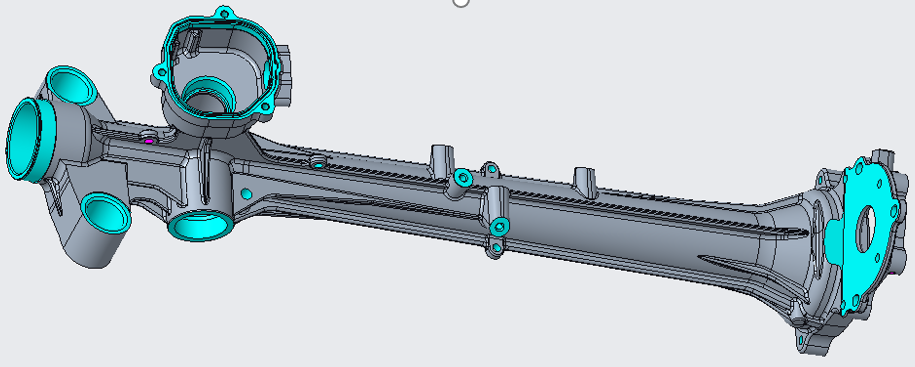The height and width of the screenshot is (367, 915).
Task: Pick the cyan bore under the central hub
Action: (x=200, y=226)
